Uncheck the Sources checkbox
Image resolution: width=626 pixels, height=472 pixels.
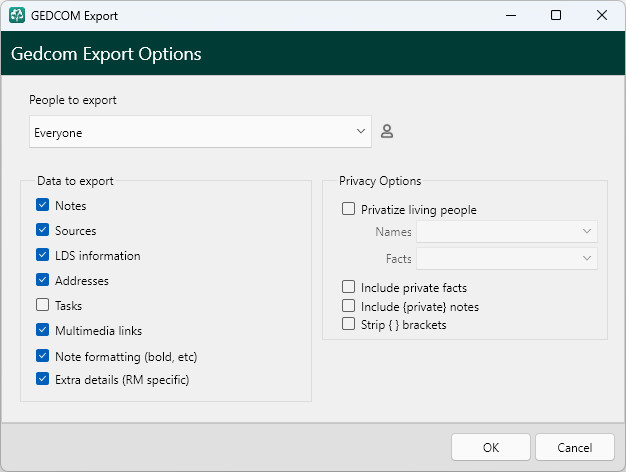point(42,230)
